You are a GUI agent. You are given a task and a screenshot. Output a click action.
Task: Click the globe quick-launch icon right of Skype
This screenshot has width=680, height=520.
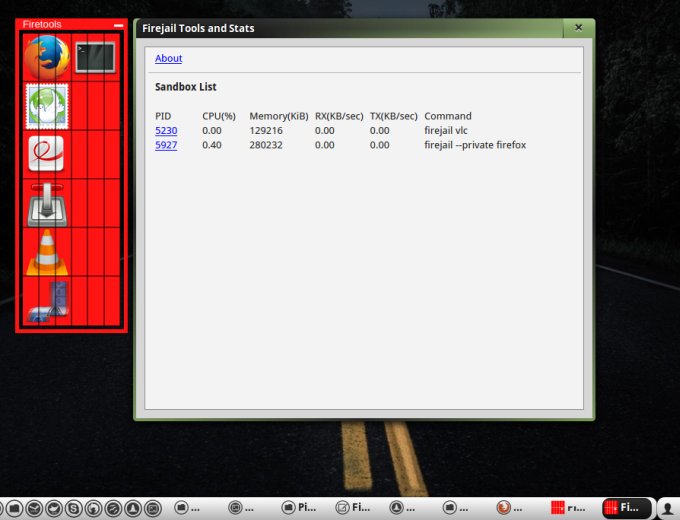click(93, 508)
